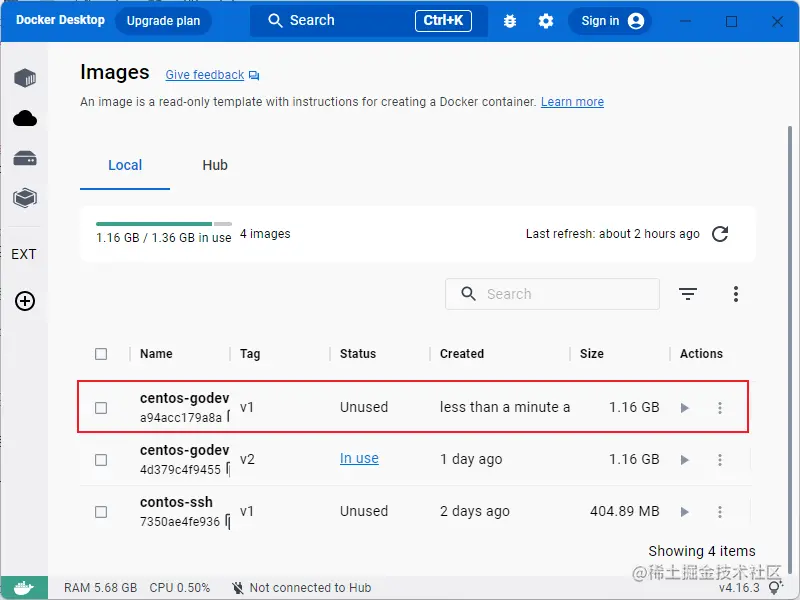This screenshot has width=800, height=600.
Task: Switch to the Hub tab
Action: tap(215, 165)
